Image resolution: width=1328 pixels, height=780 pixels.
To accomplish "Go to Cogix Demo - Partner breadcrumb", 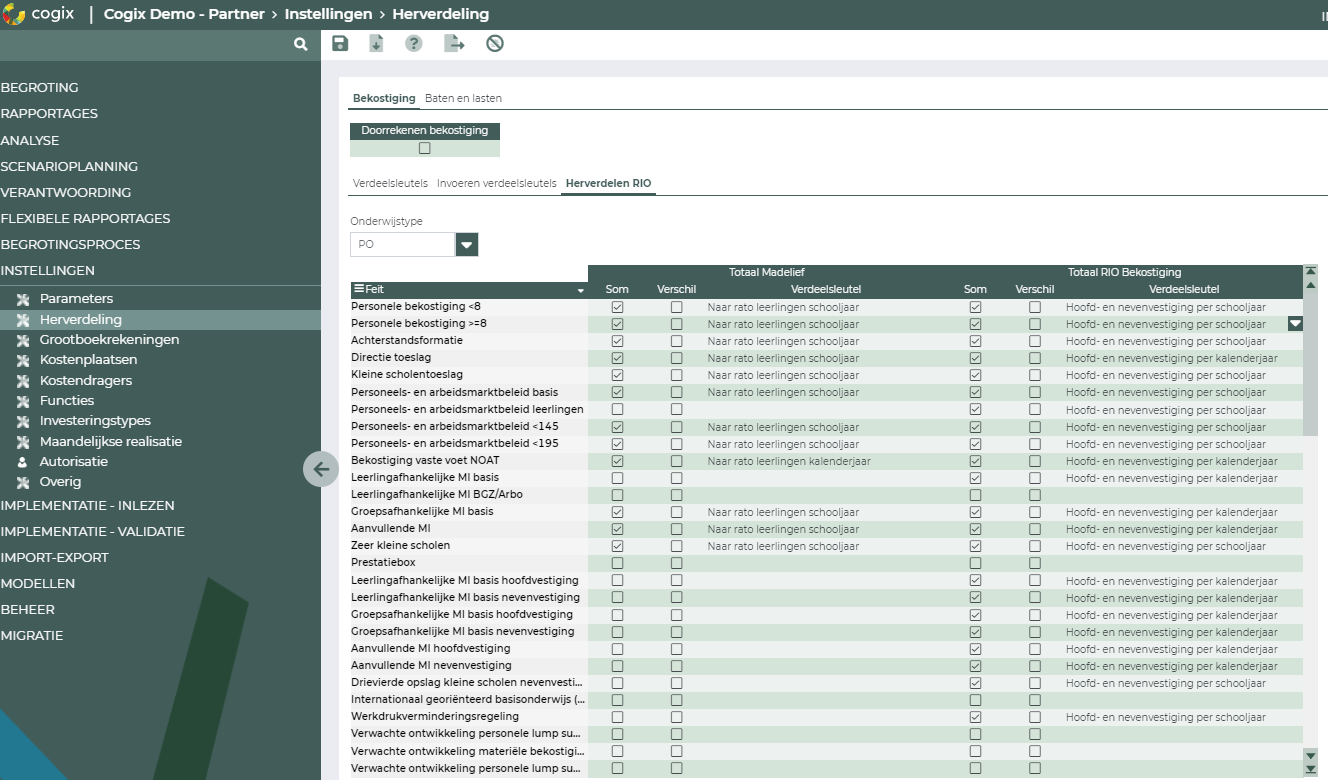I will coord(185,14).
